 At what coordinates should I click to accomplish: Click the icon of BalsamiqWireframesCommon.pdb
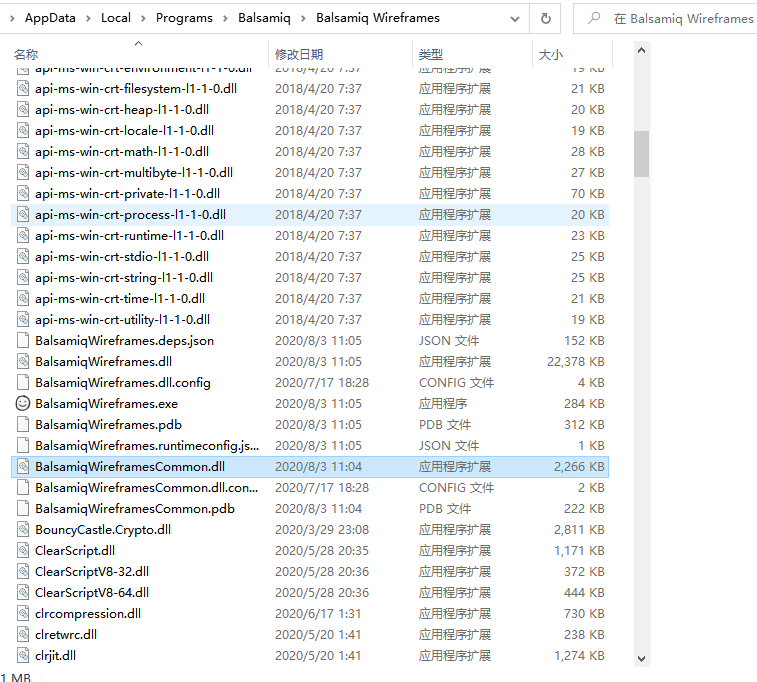[23, 508]
